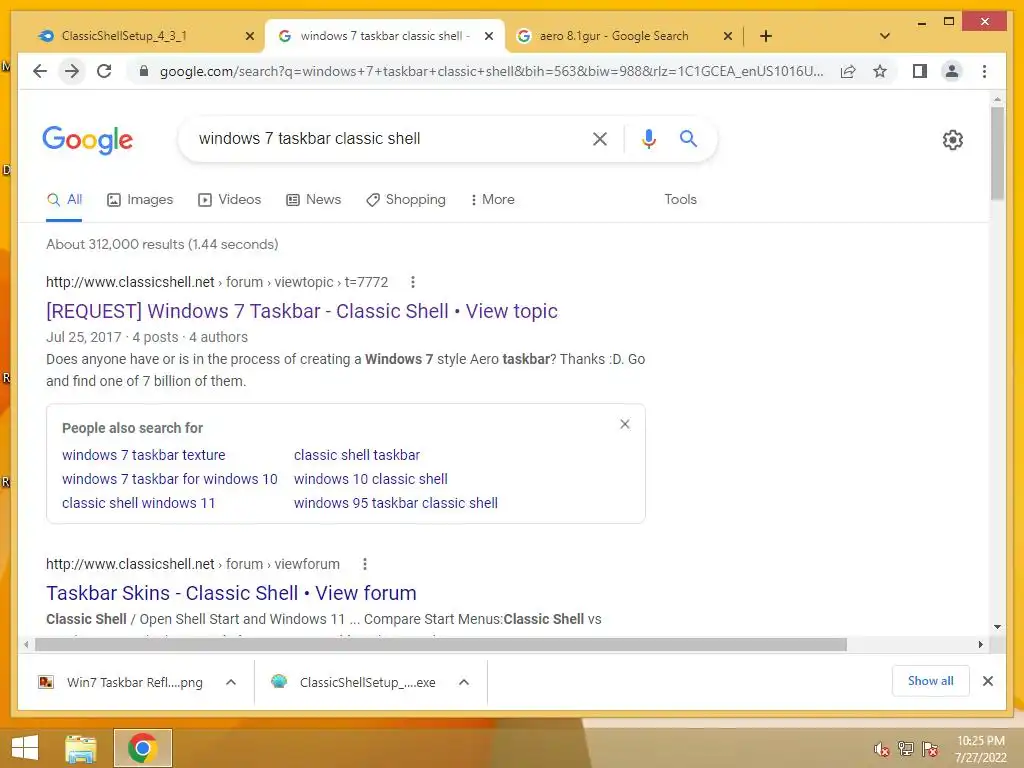Screen dimensions: 1024x768
Task: Submit search with magnifier icon
Action: point(688,138)
